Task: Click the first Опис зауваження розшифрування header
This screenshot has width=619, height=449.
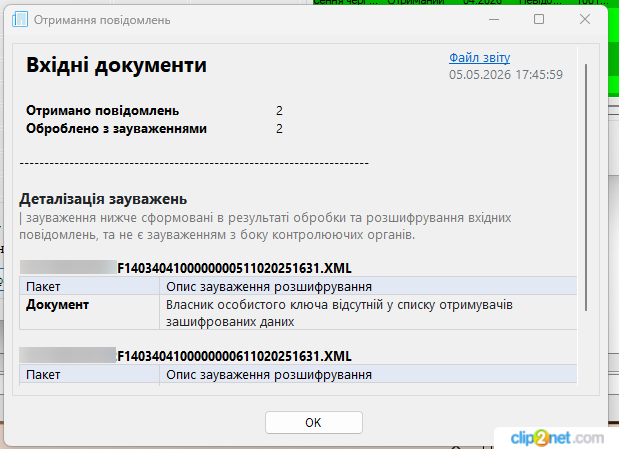Action: [x=269, y=286]
